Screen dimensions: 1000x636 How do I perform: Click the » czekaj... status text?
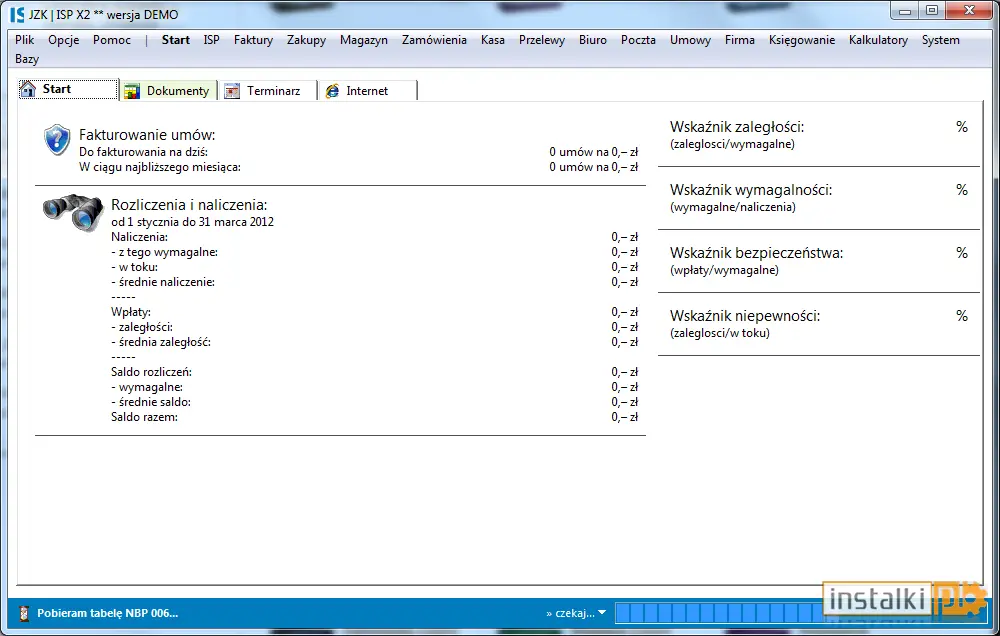pyautogui.click(x=570, y=613)
